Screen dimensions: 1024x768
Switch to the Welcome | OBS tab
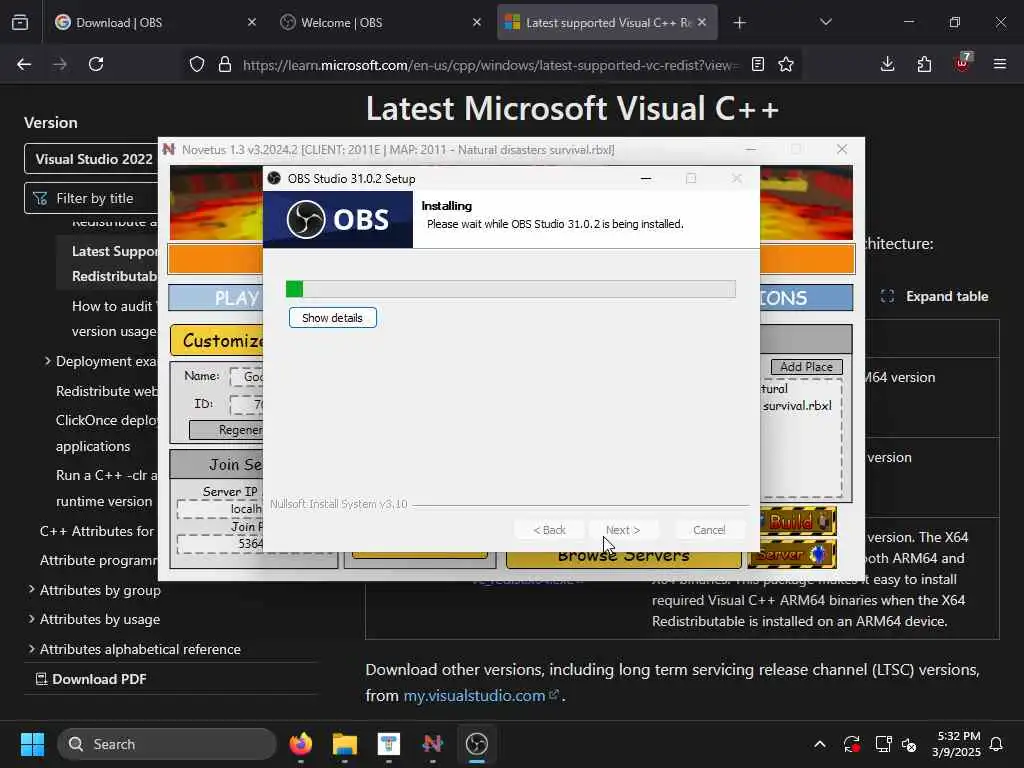tap(380, 23)
